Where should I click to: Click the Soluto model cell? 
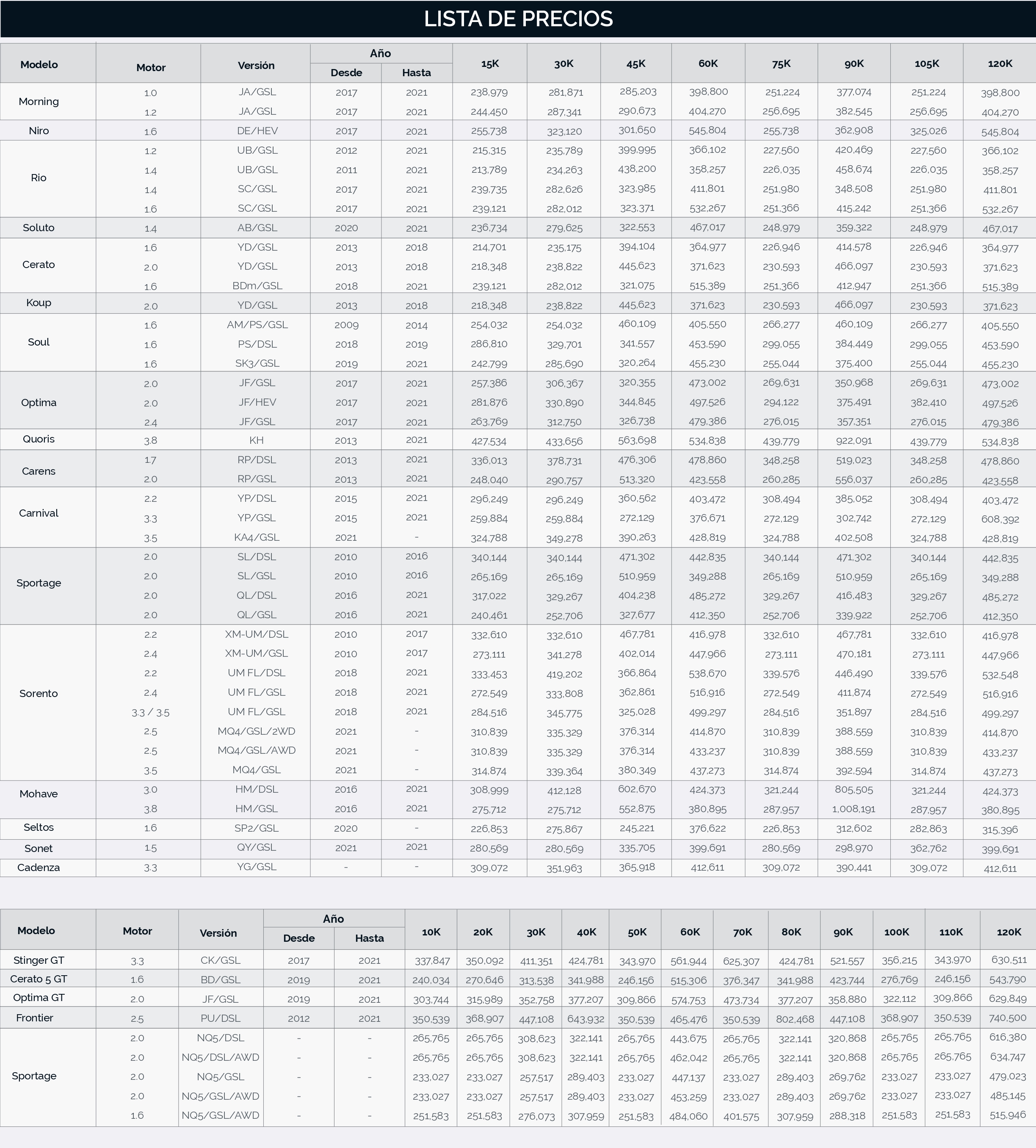point(39,227)
